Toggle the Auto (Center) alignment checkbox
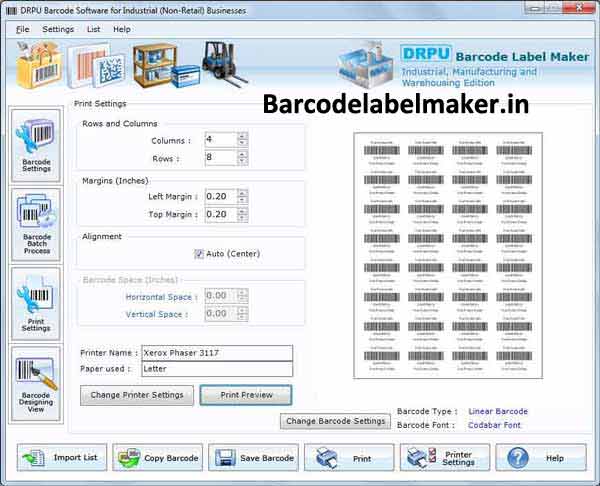 pyautogui.click(x=199, y=254)
